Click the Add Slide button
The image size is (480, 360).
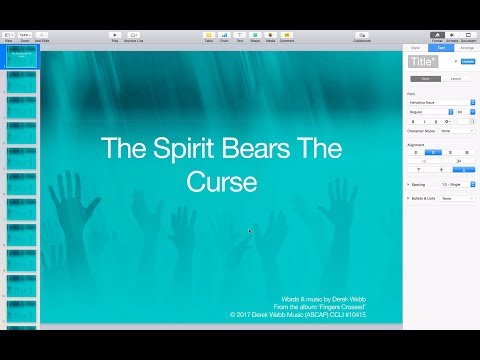tap(42, 35)
